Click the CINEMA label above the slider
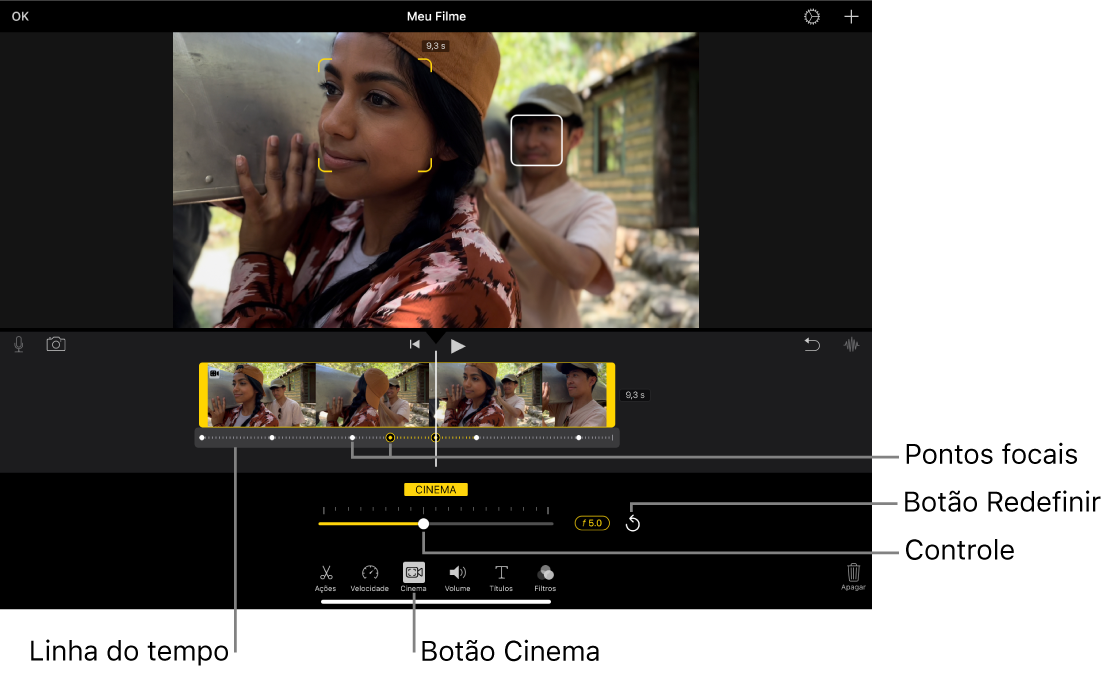The width and height of the screenshot is (1107, 673). tap(436, 489)
